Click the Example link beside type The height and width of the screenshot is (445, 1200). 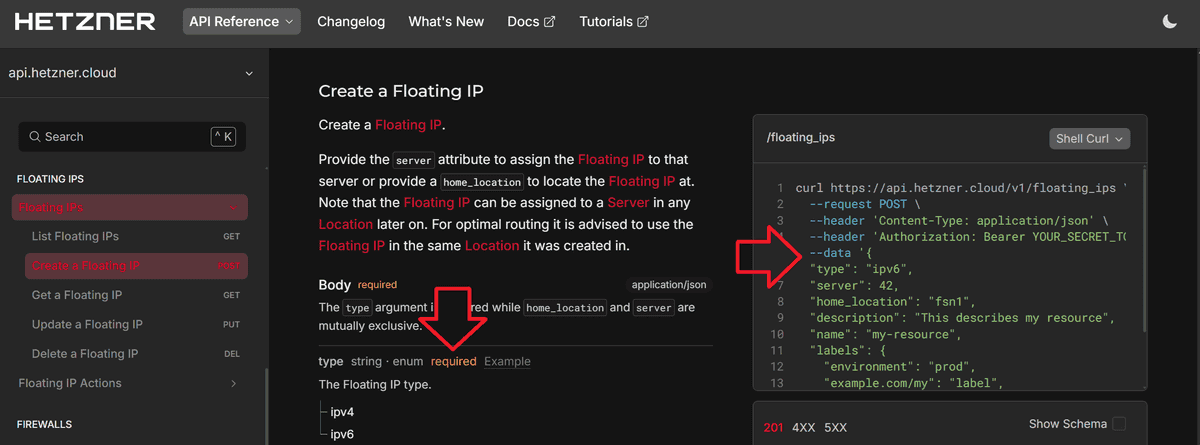coord(507,361)
